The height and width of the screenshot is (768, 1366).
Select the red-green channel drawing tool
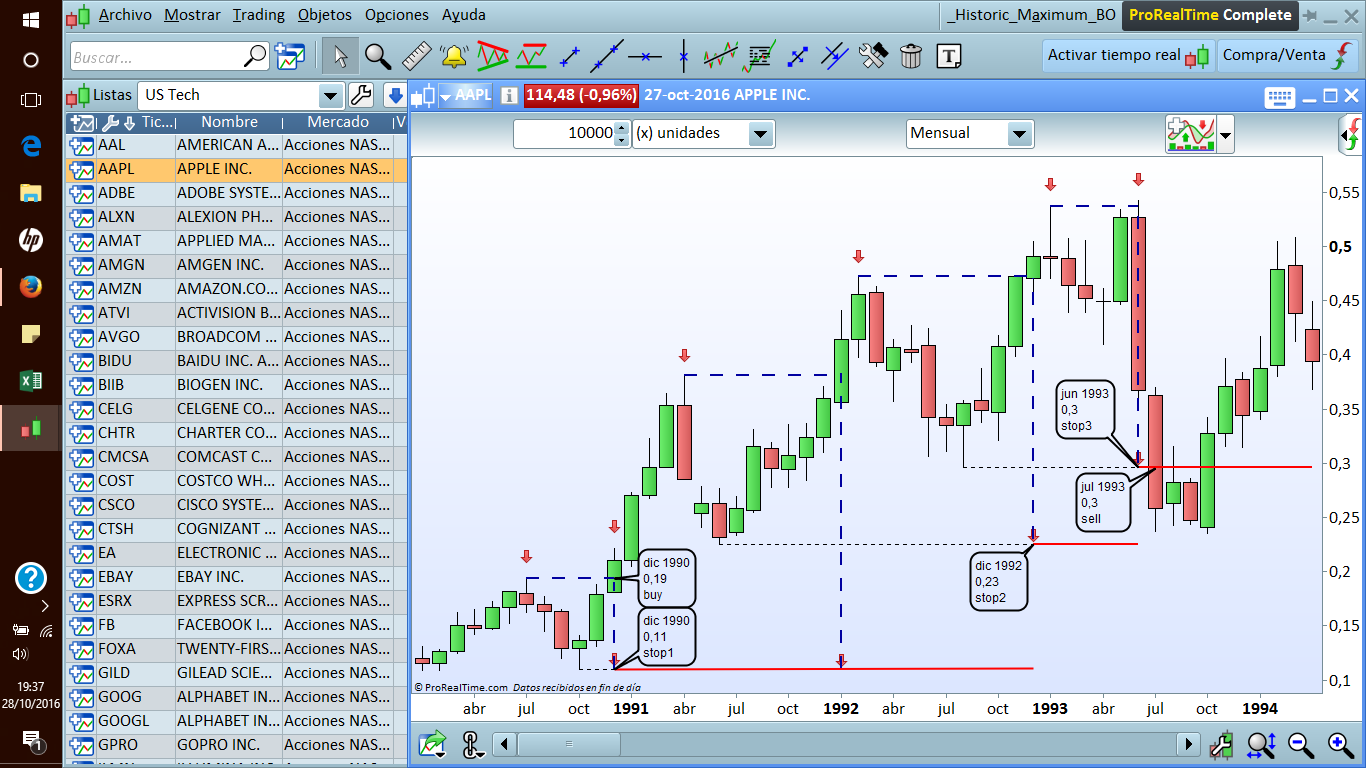(531, 56)
